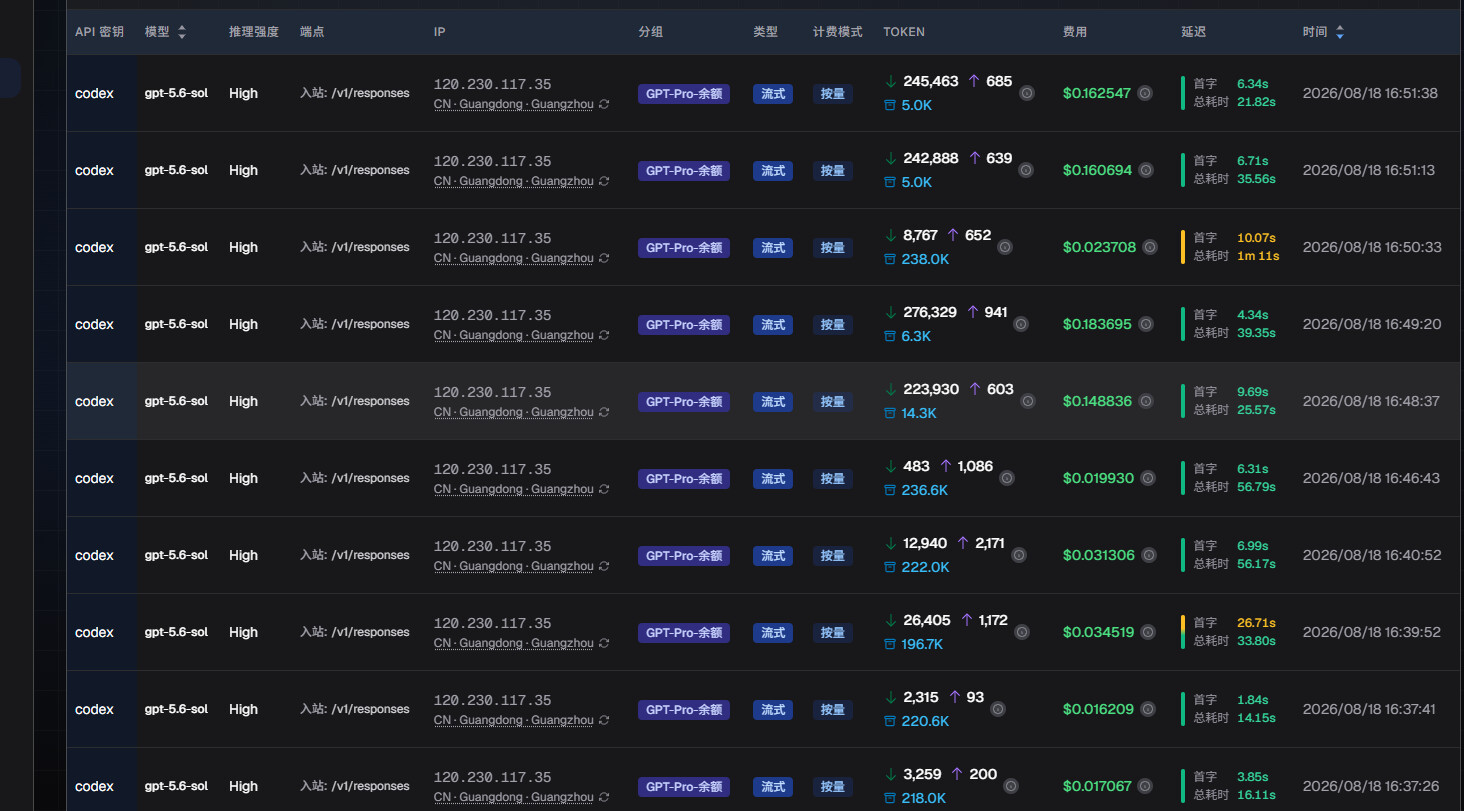Click the cache icon beside 14.3K

(890, 413)
